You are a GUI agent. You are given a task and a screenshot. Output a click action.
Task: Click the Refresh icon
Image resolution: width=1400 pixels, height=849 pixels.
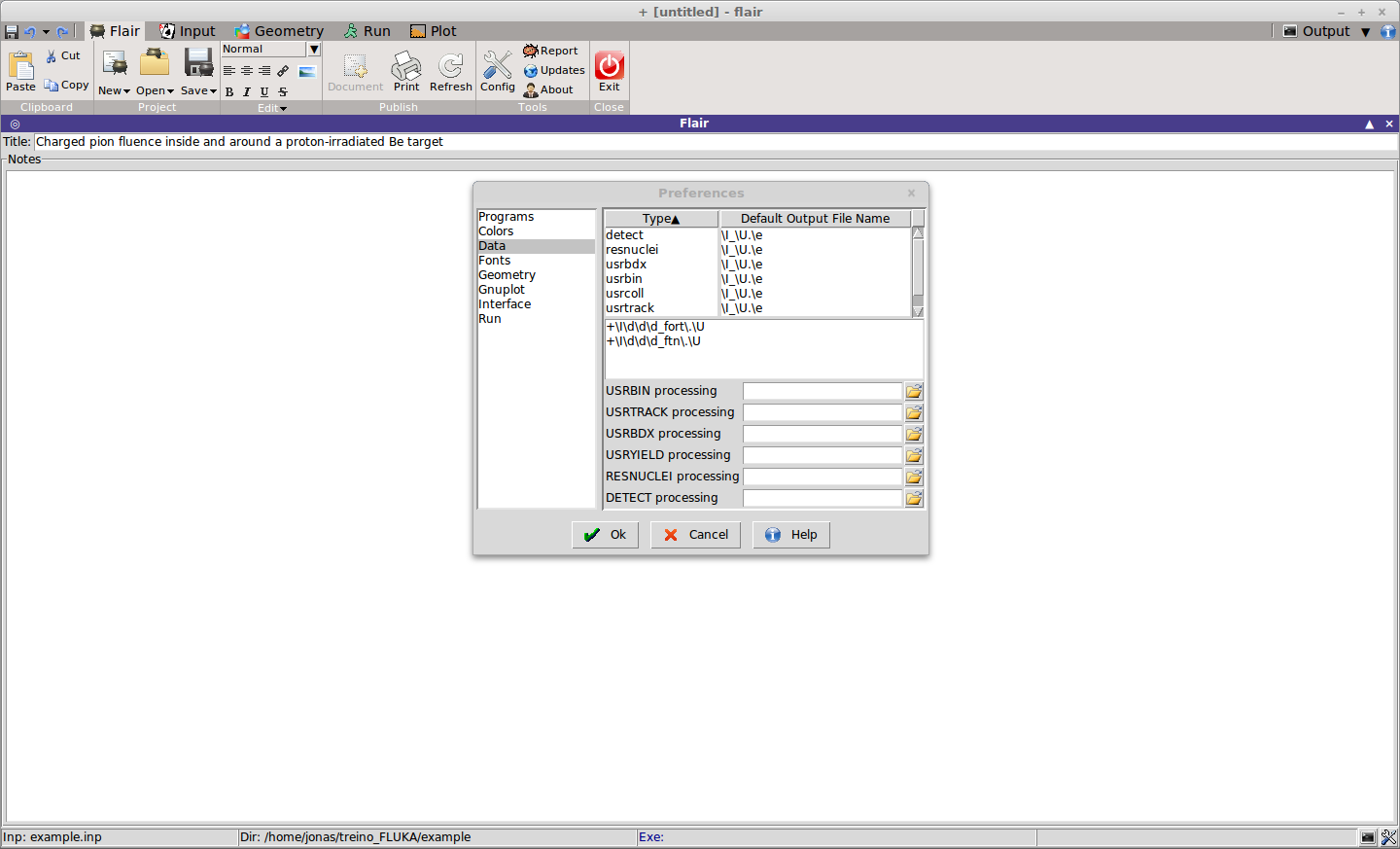coord(451,66)
